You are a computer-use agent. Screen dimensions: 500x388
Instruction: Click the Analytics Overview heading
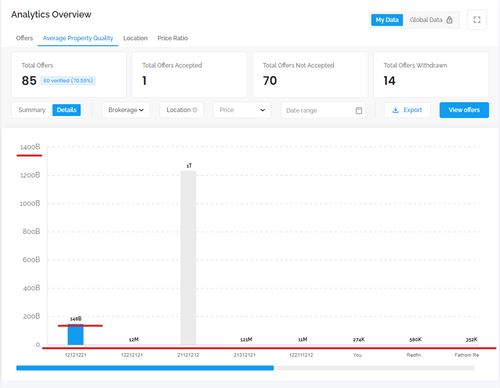click(x=51, y=14)
